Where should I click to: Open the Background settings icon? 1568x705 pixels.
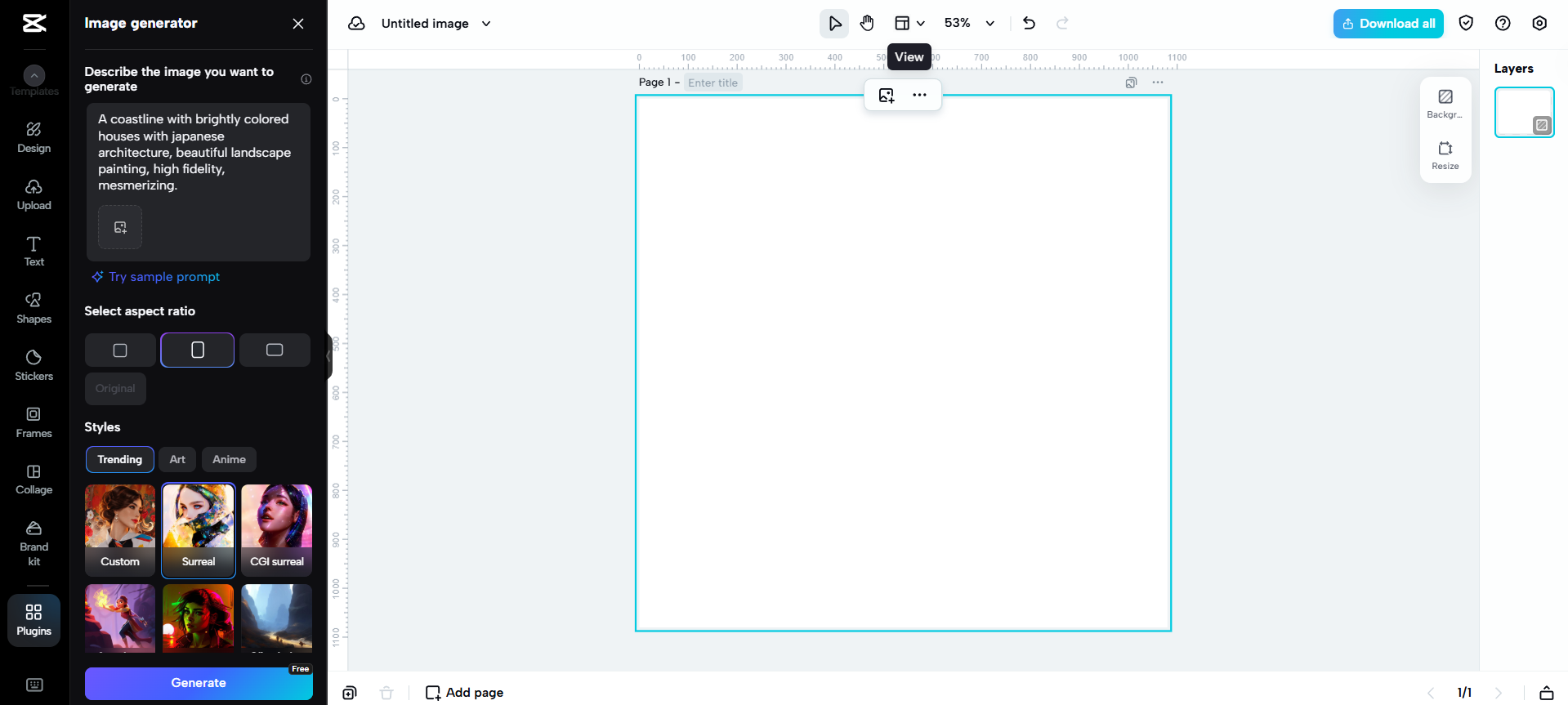pos(1445,103)
